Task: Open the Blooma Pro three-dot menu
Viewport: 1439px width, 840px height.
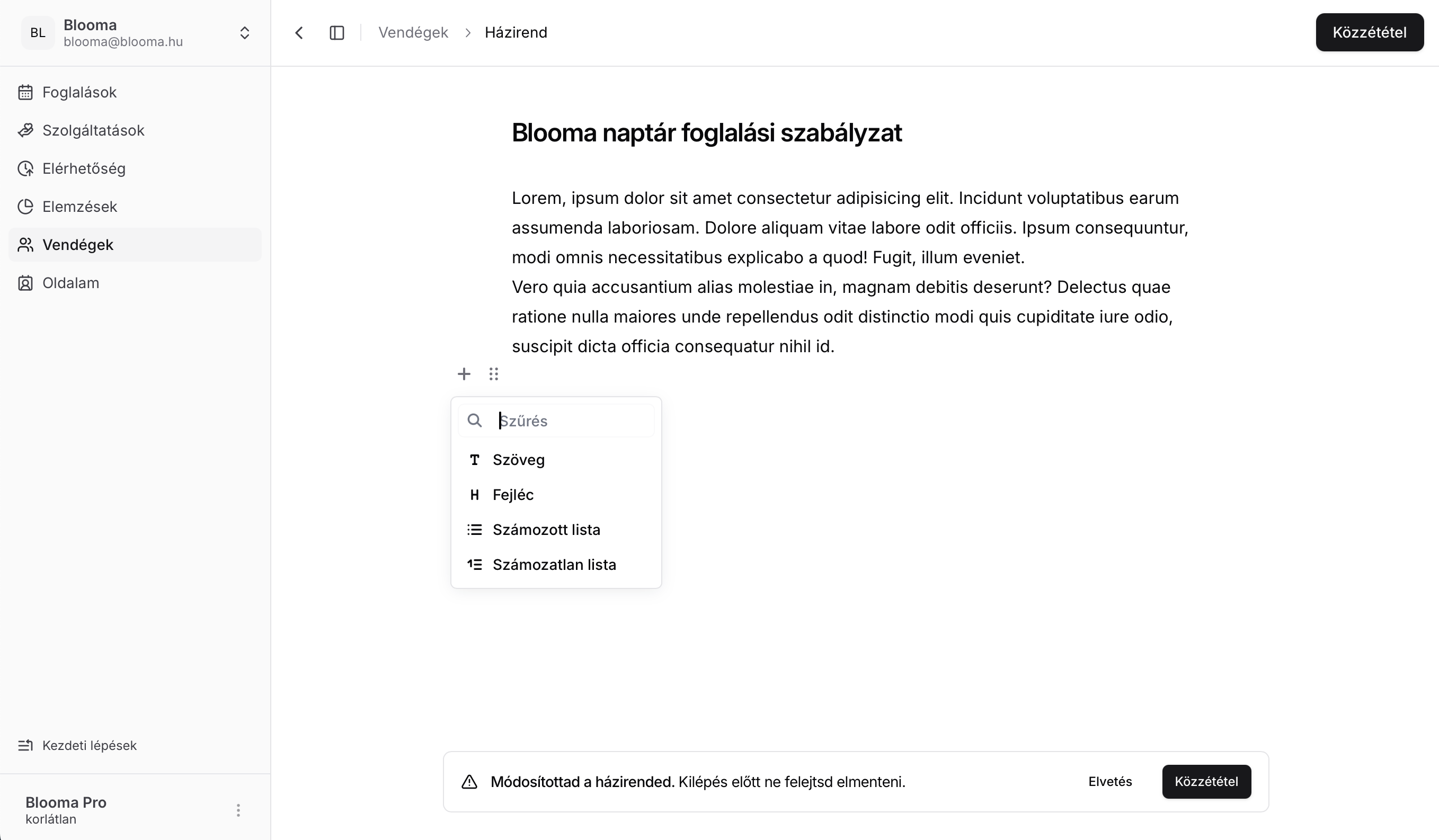Action: pyautogui.click(x=238, y=810)
